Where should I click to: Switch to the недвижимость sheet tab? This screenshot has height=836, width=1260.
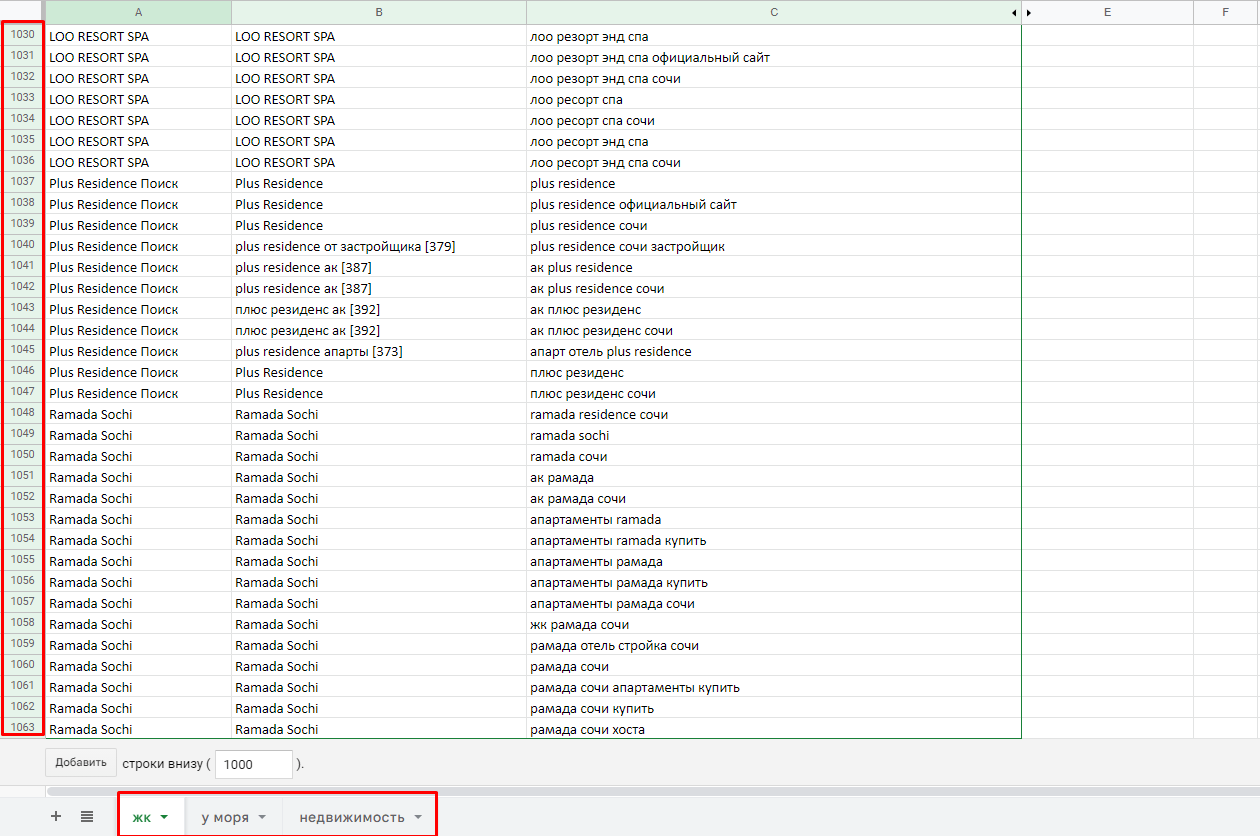pyautogui.click(x=360, y=817)
